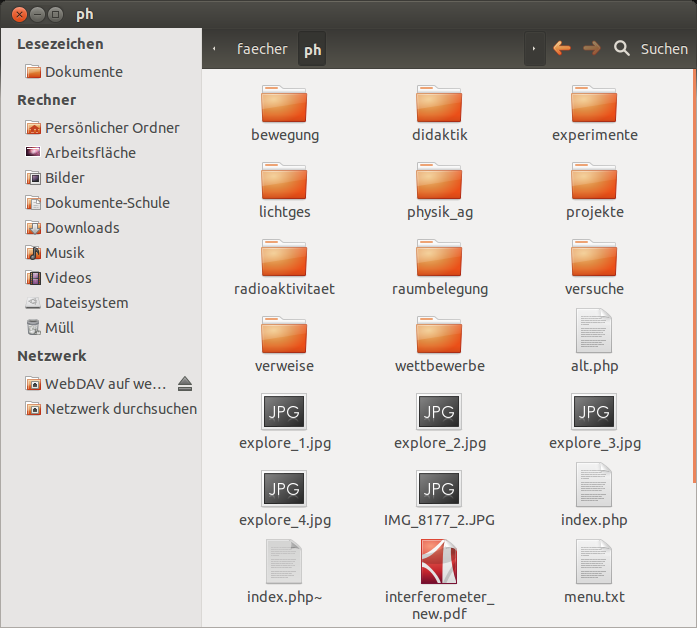Open the Suchen search button

coord(651,48)
